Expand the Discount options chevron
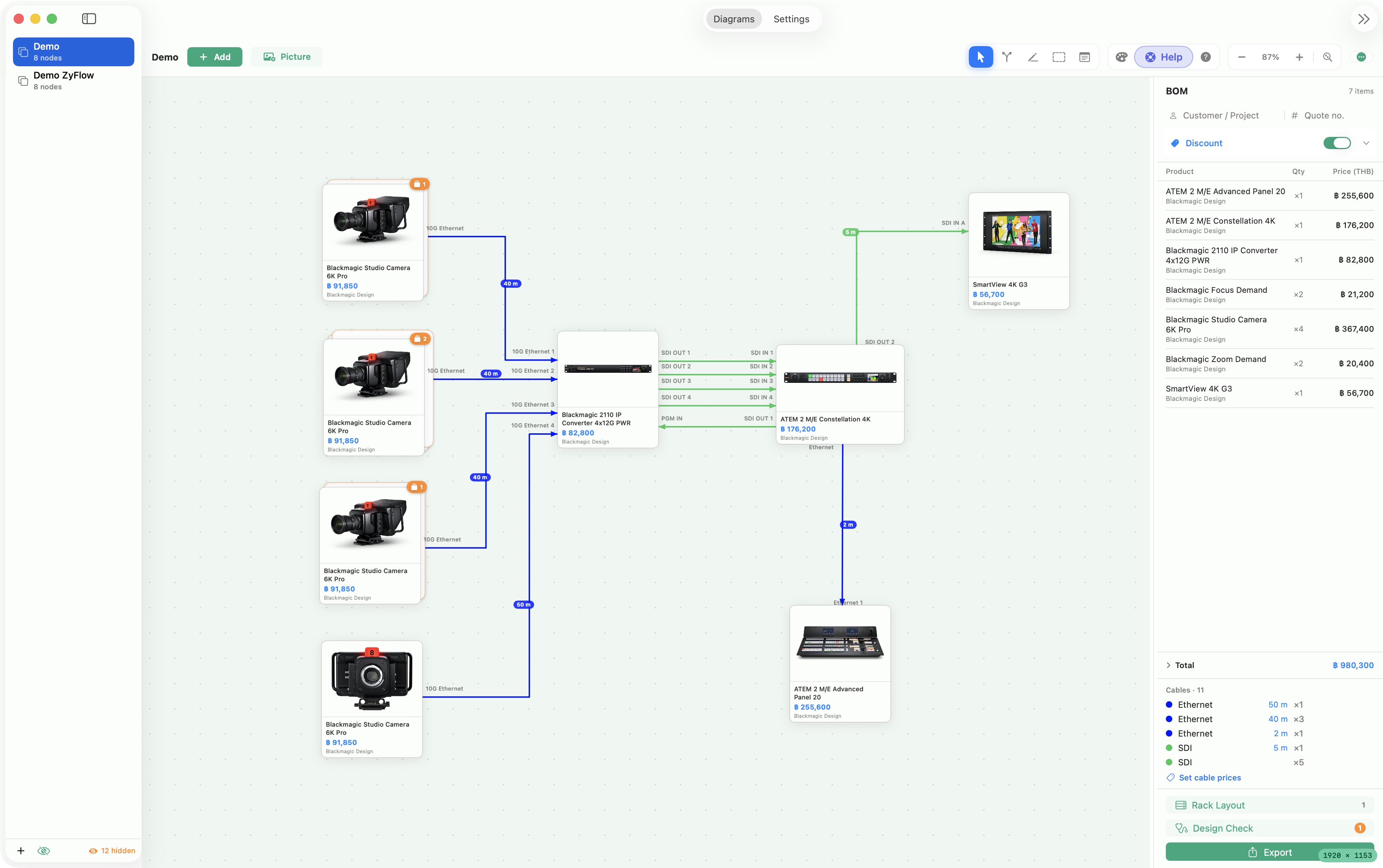This screenshot has height=868, width=1383. [x=1366, y=143]
